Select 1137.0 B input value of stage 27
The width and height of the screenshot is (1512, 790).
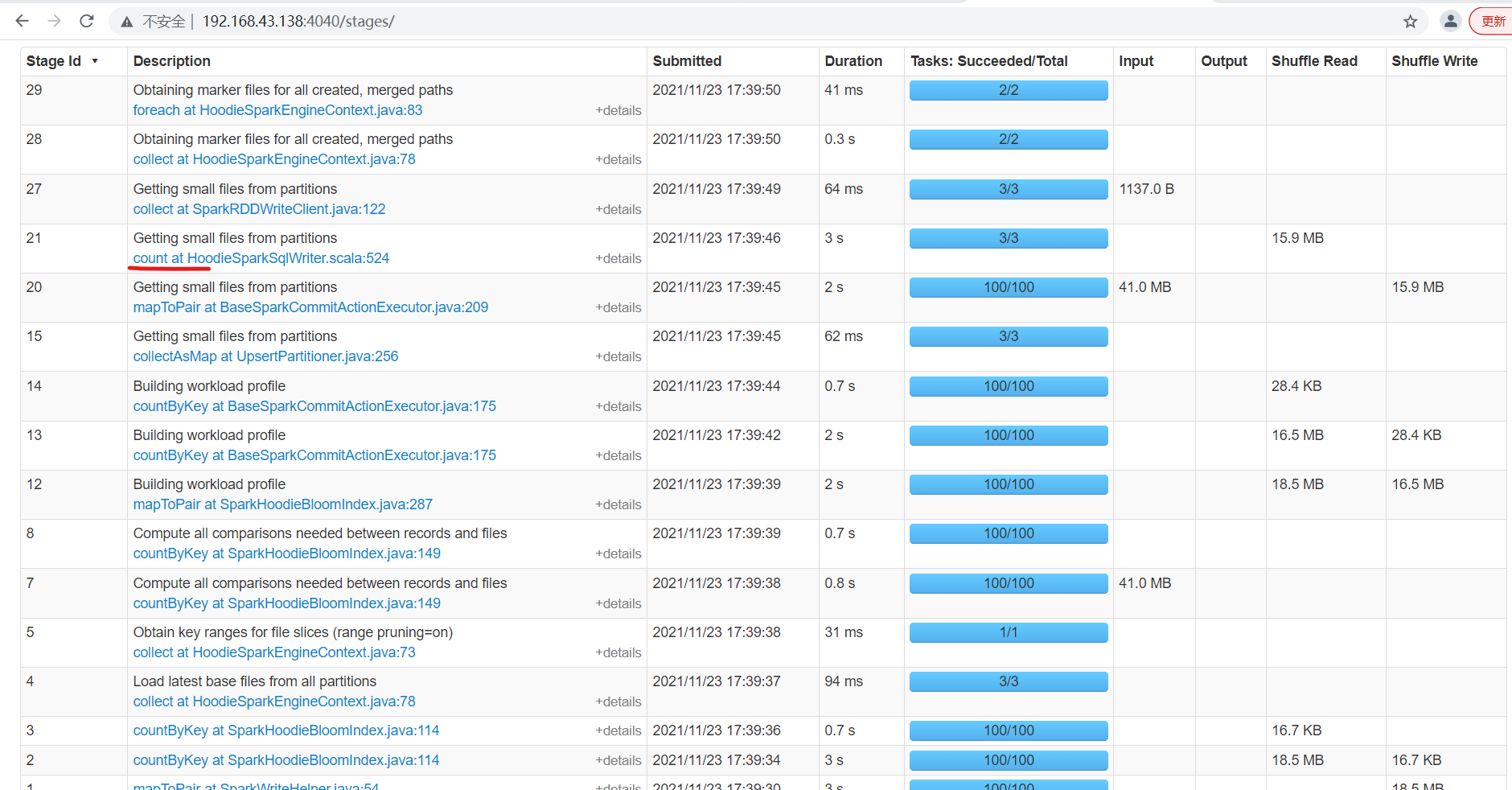click(x=1146, y=189)
